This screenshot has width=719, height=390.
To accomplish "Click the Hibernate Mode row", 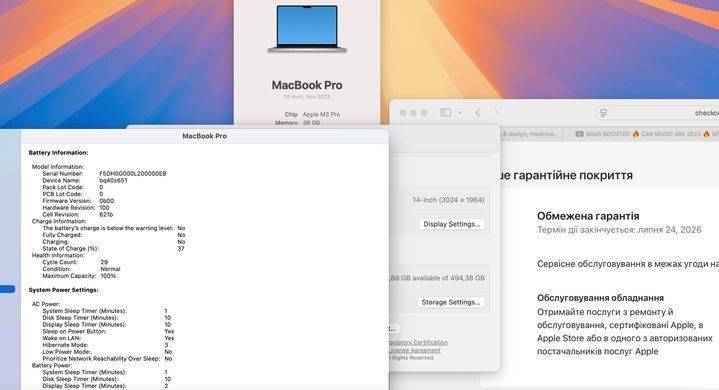I will pos(105,345).
